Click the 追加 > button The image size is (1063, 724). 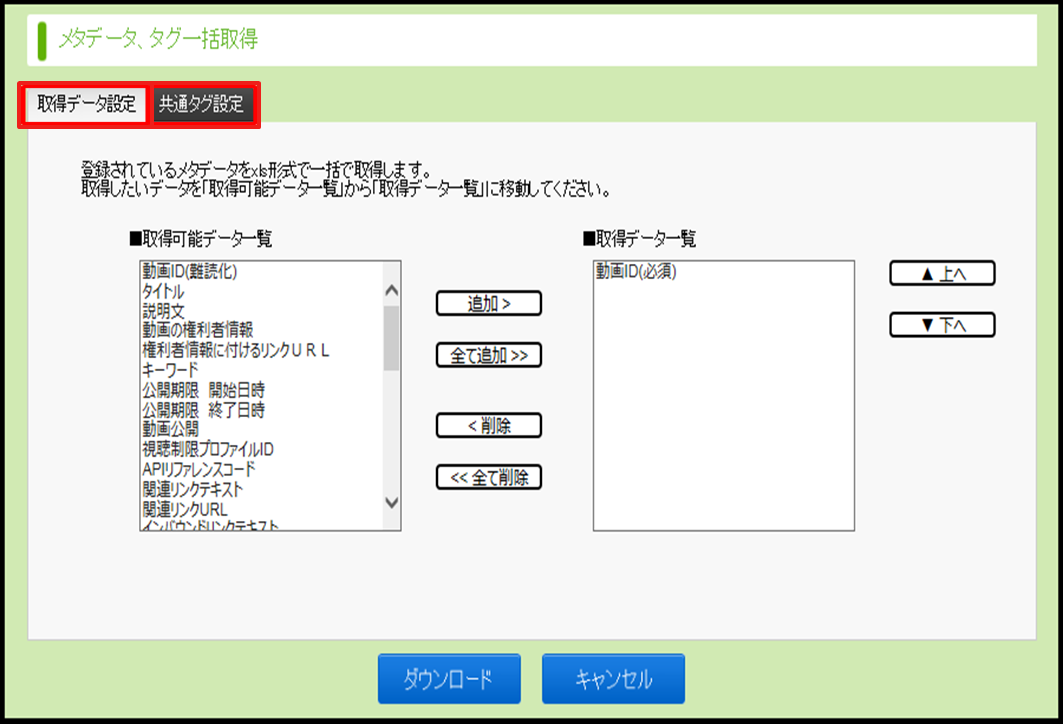point(489,304)
